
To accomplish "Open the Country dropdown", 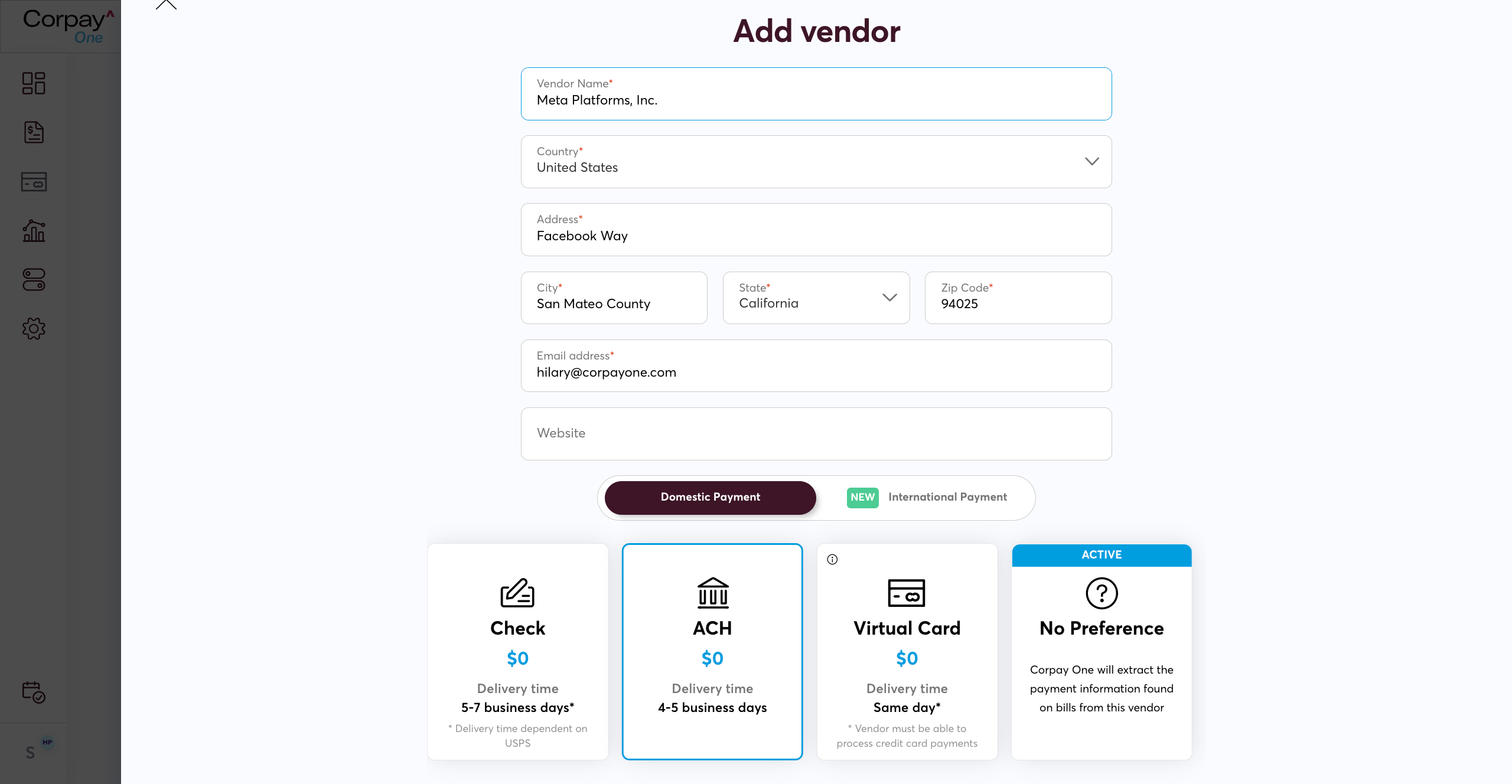I will click(816, 162).
